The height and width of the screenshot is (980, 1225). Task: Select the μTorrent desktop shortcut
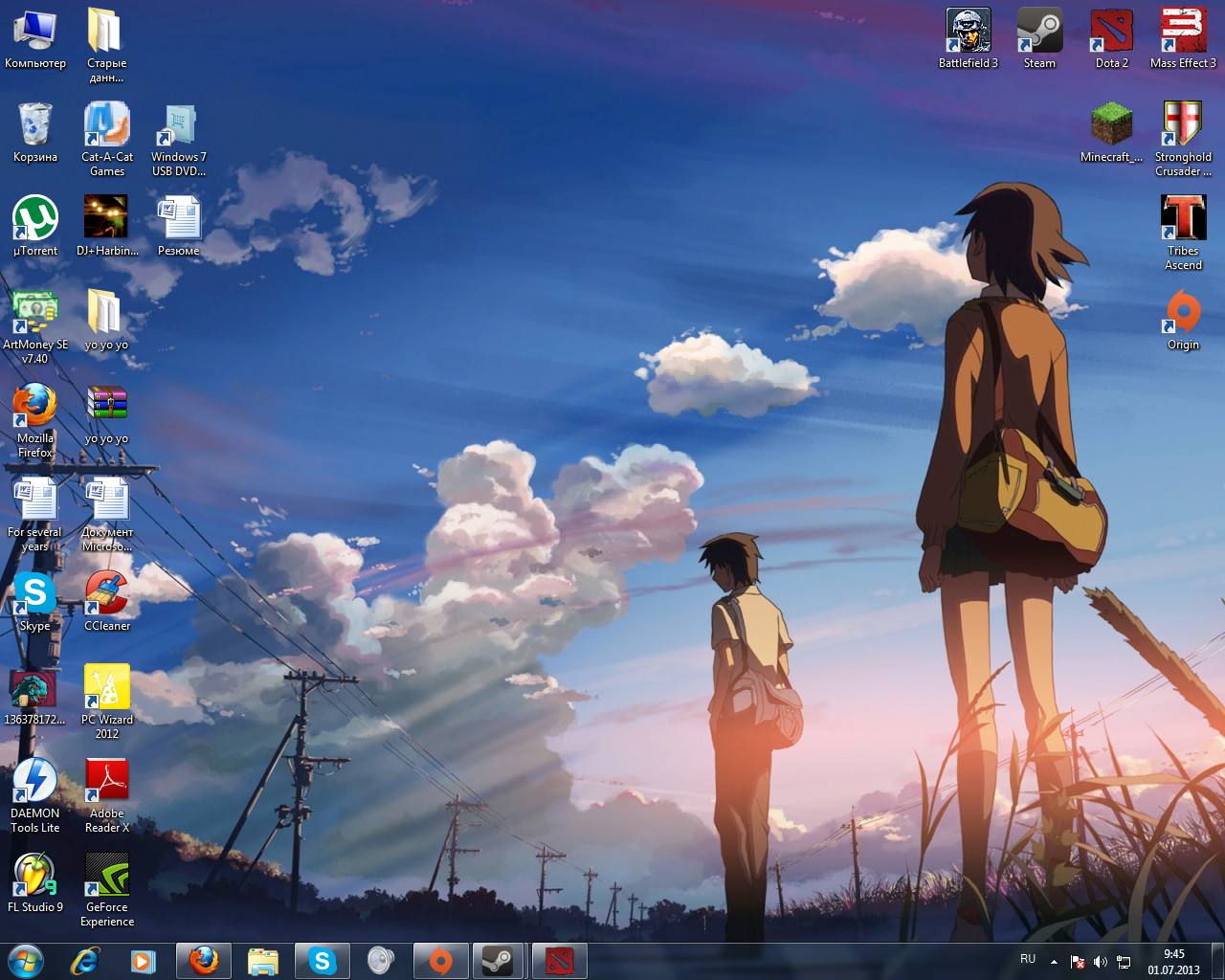coord(35,227)
